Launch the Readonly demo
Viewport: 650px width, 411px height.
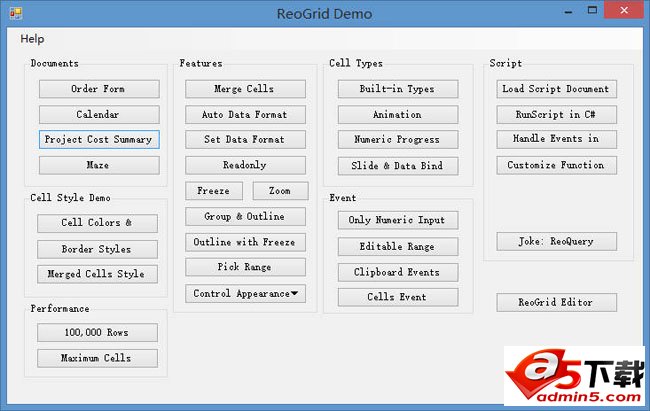pyautogui.click(x=245, y=165)
